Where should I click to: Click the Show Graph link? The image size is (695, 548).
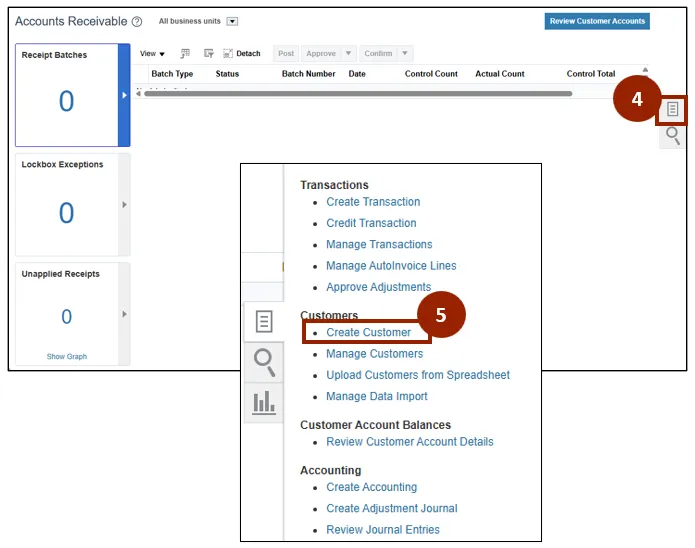[x=66, y=356]
